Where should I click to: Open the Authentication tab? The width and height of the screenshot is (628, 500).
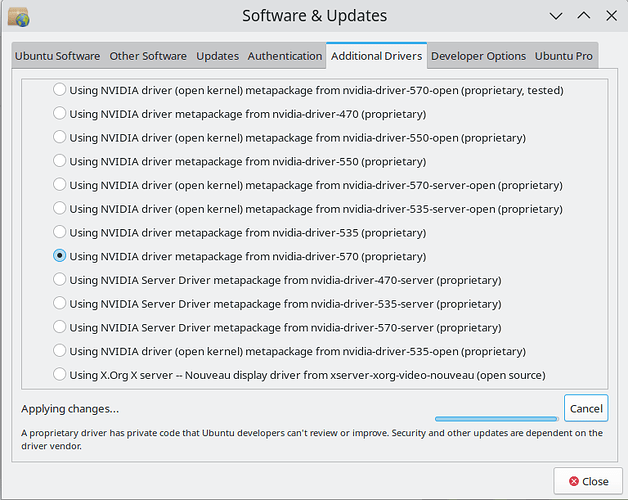point(285,56)
